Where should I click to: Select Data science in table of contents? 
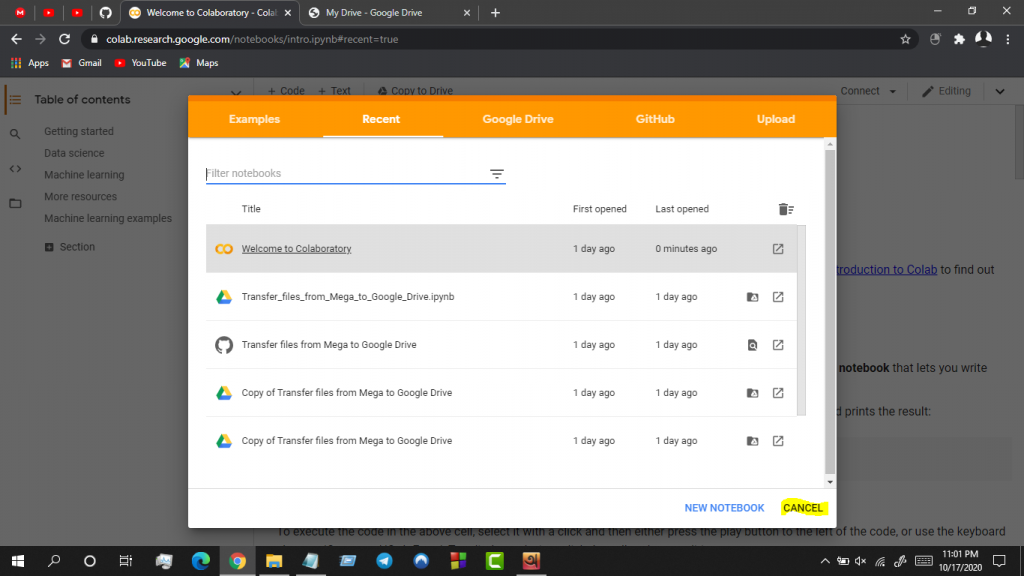coord(74,153)
